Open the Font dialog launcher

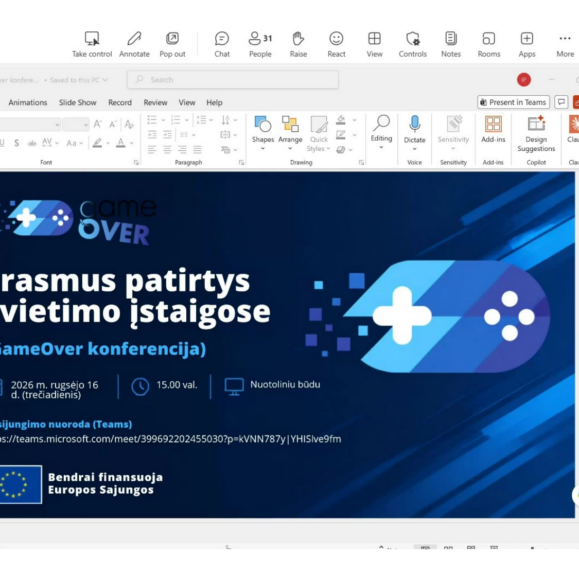pos(136,162)
